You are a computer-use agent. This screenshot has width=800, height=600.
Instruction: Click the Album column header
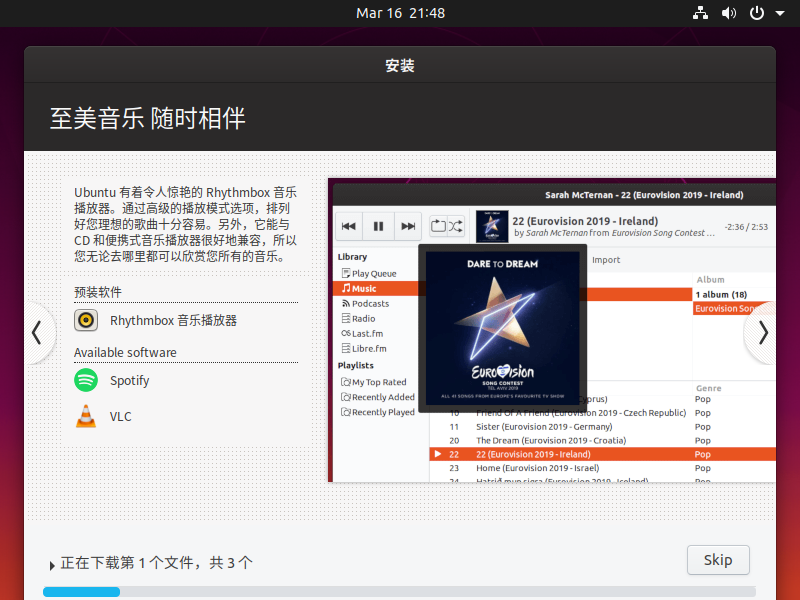click(x=710, y=280)
